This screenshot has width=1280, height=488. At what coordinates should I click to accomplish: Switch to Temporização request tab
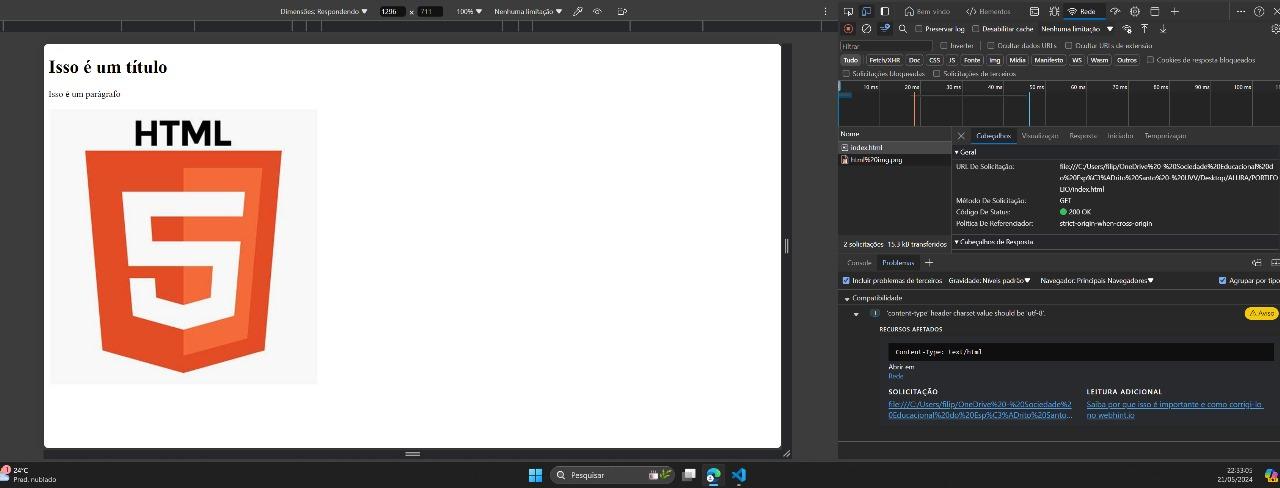[1165, 135]
